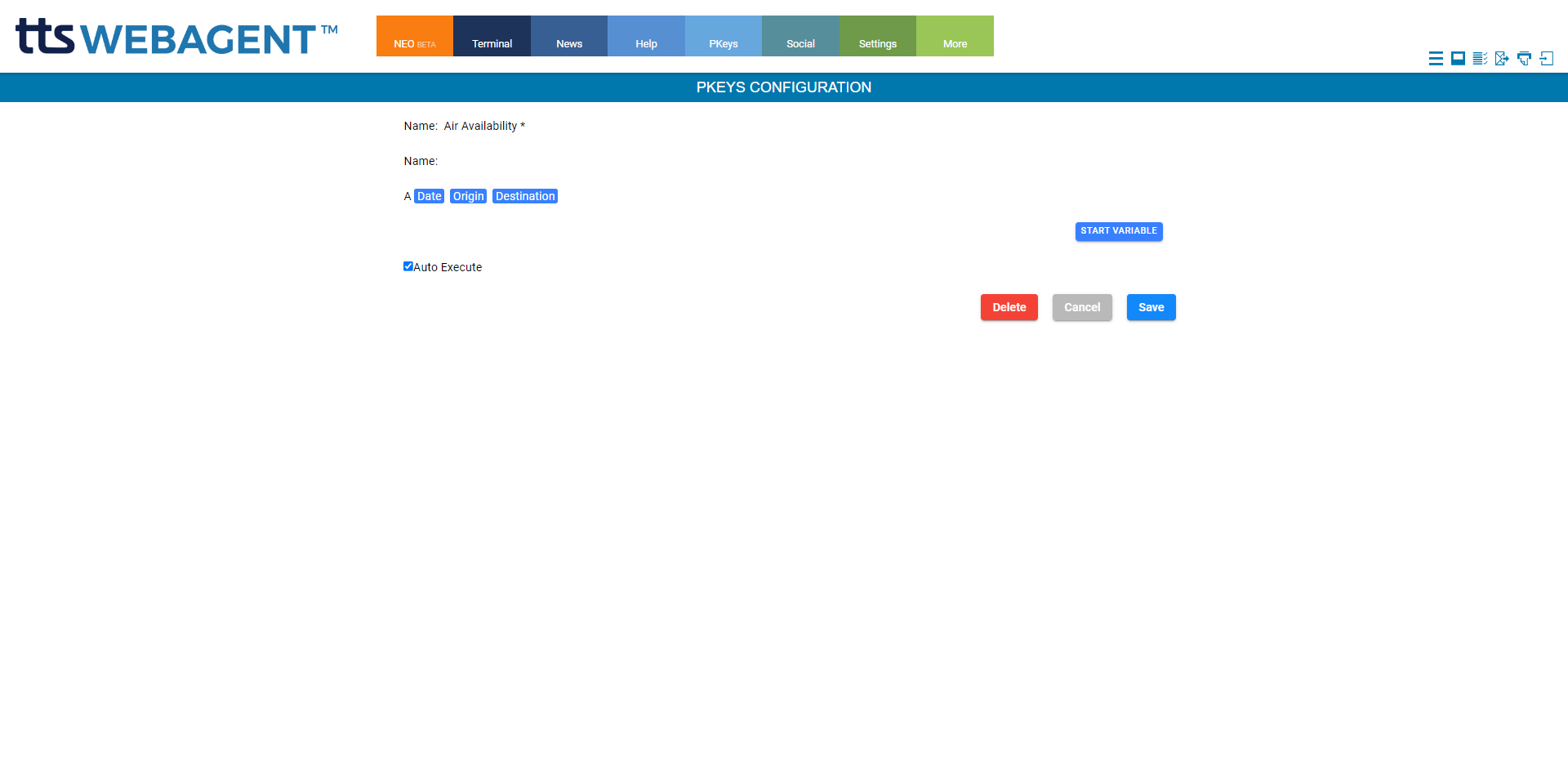This screenshot has height=763, width=1568.
Task: Open the checklist lines icon
Action: tap(1480, 58)
